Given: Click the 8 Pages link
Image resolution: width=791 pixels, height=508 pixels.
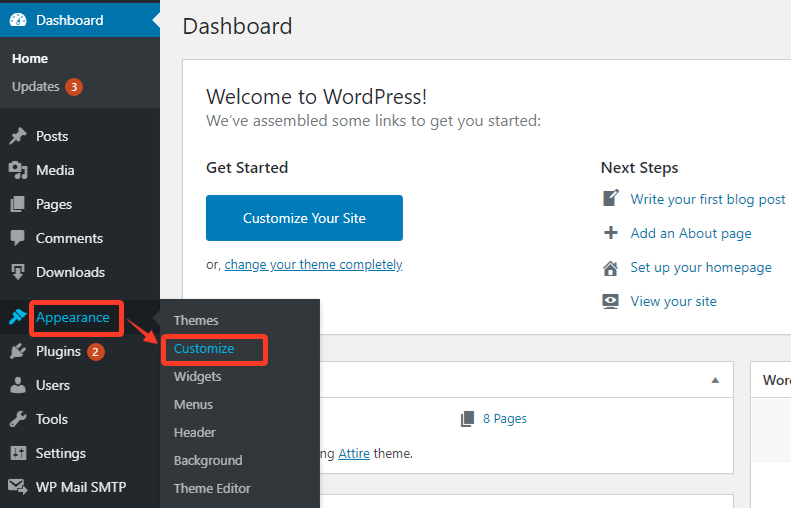Looking at the screenshot, I should 504,419.
